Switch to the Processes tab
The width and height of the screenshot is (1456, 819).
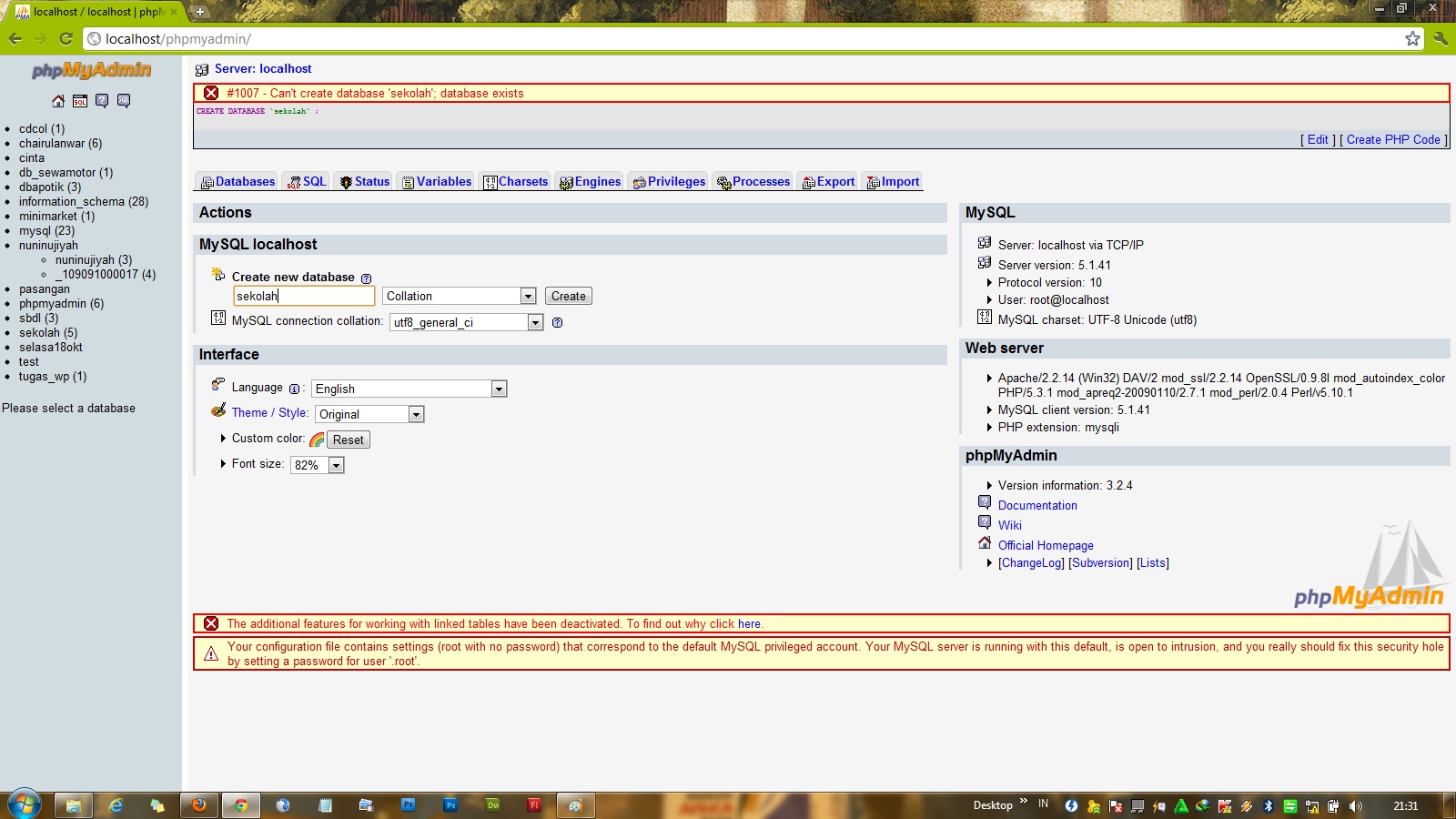click(753, 182)
